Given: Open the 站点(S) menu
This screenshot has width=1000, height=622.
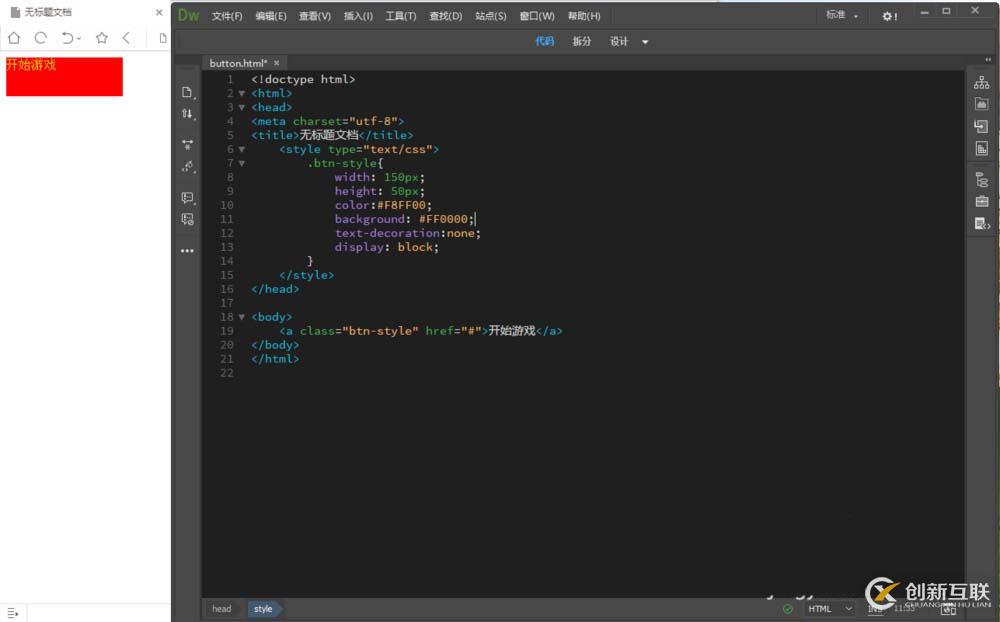Looking at the screenshot, I should (x=490, y=16).
